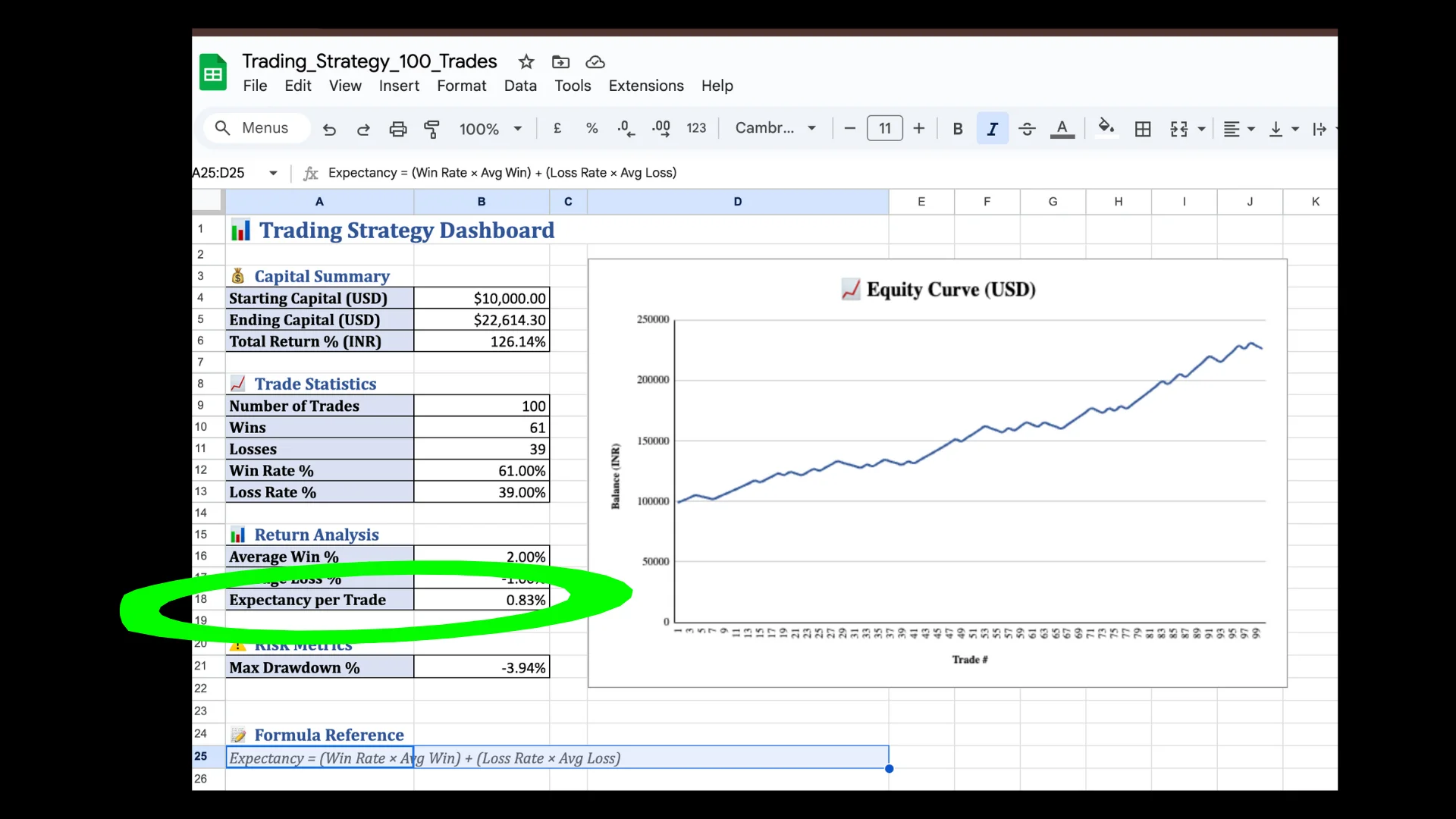The height and width of the screenshot is (819, 1456).
Task: Undo the last action
Action: point(329,129)
